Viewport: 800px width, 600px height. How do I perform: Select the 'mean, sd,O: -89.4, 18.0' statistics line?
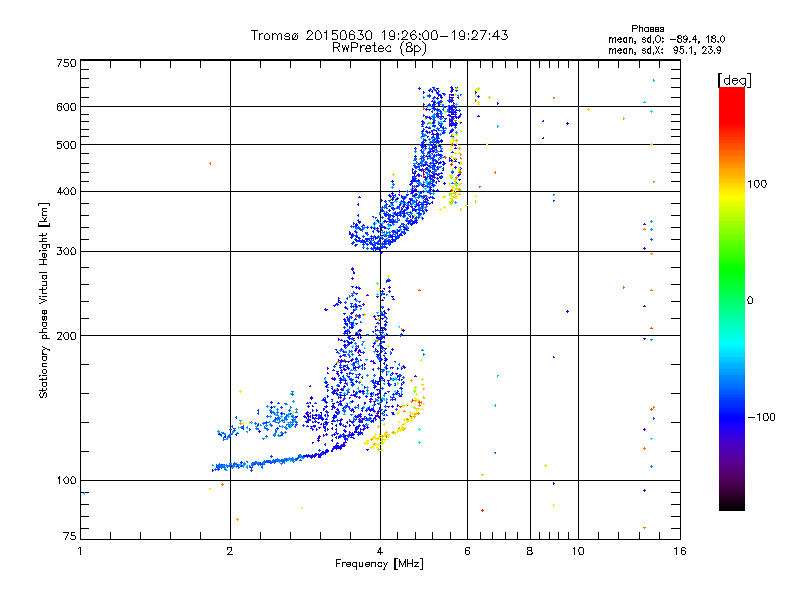tap(666, 39)
